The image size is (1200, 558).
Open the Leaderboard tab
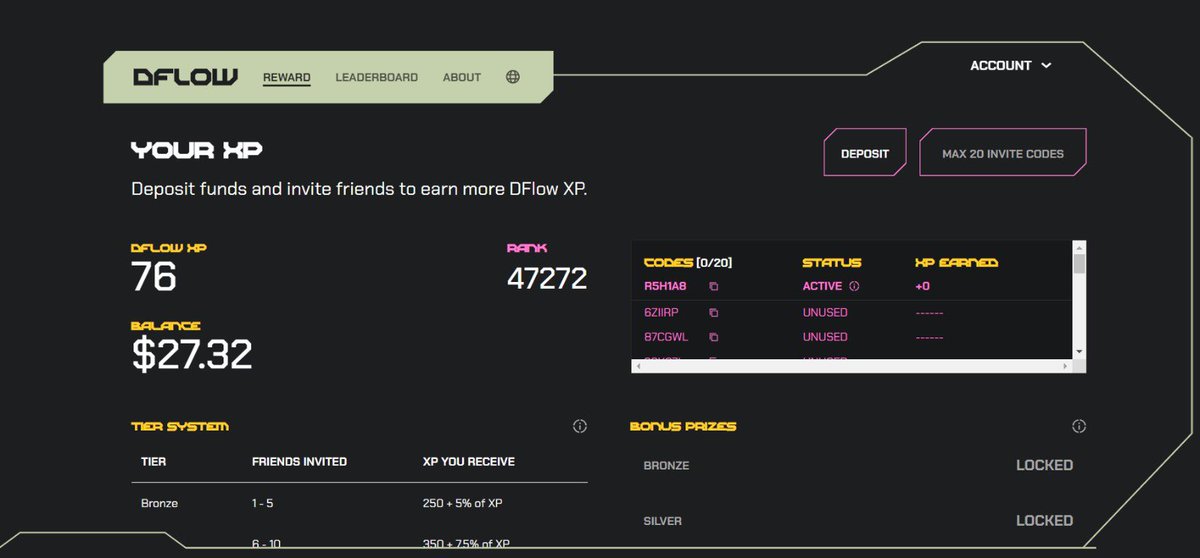click(x=377, y=77)
